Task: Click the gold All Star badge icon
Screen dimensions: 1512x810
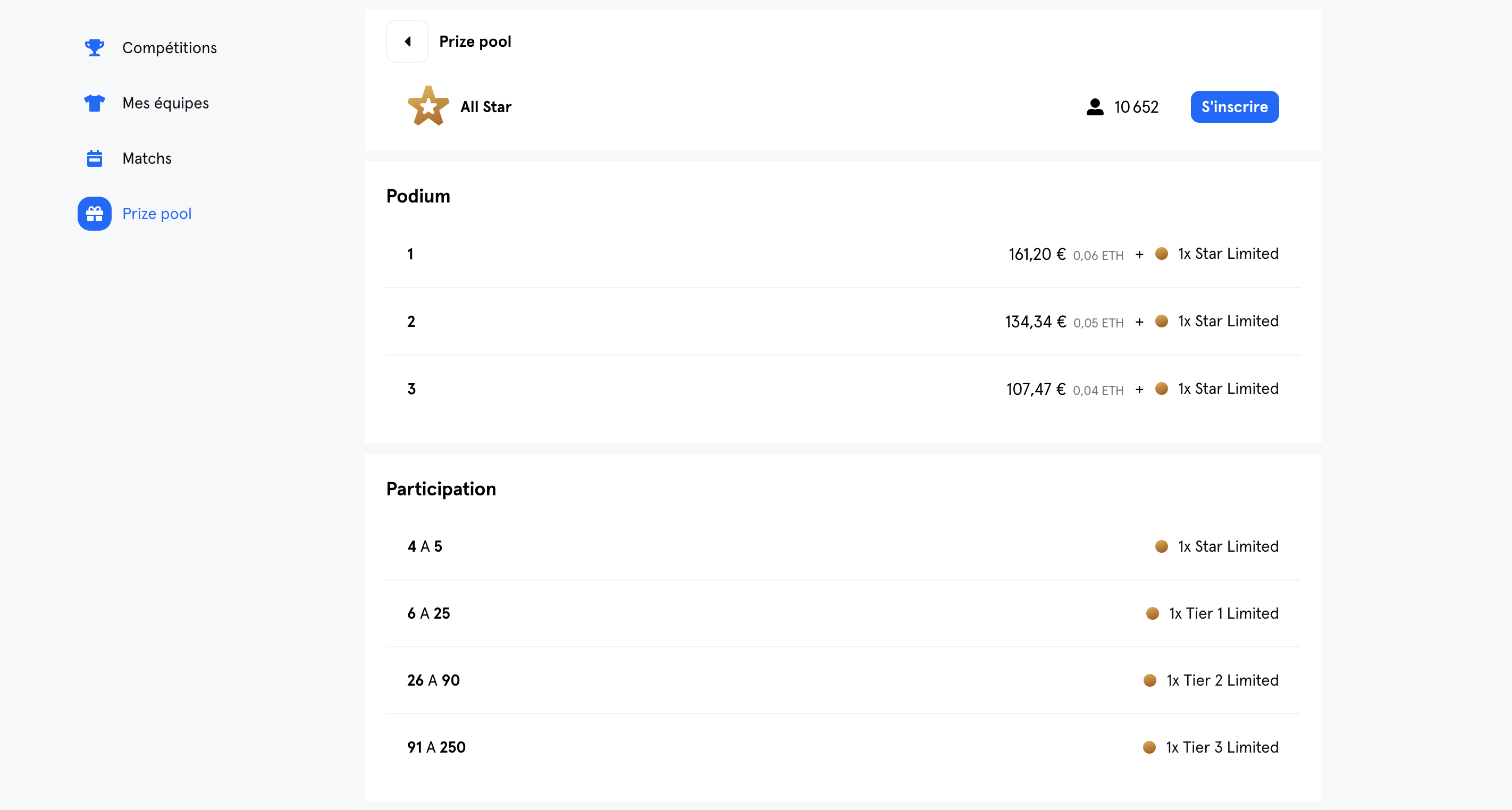Action: click(429, 106)
